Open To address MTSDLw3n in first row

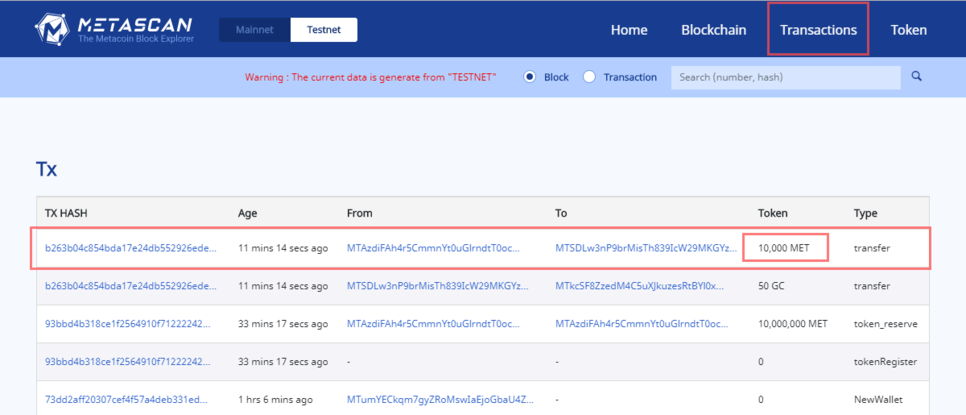(646, 248)
